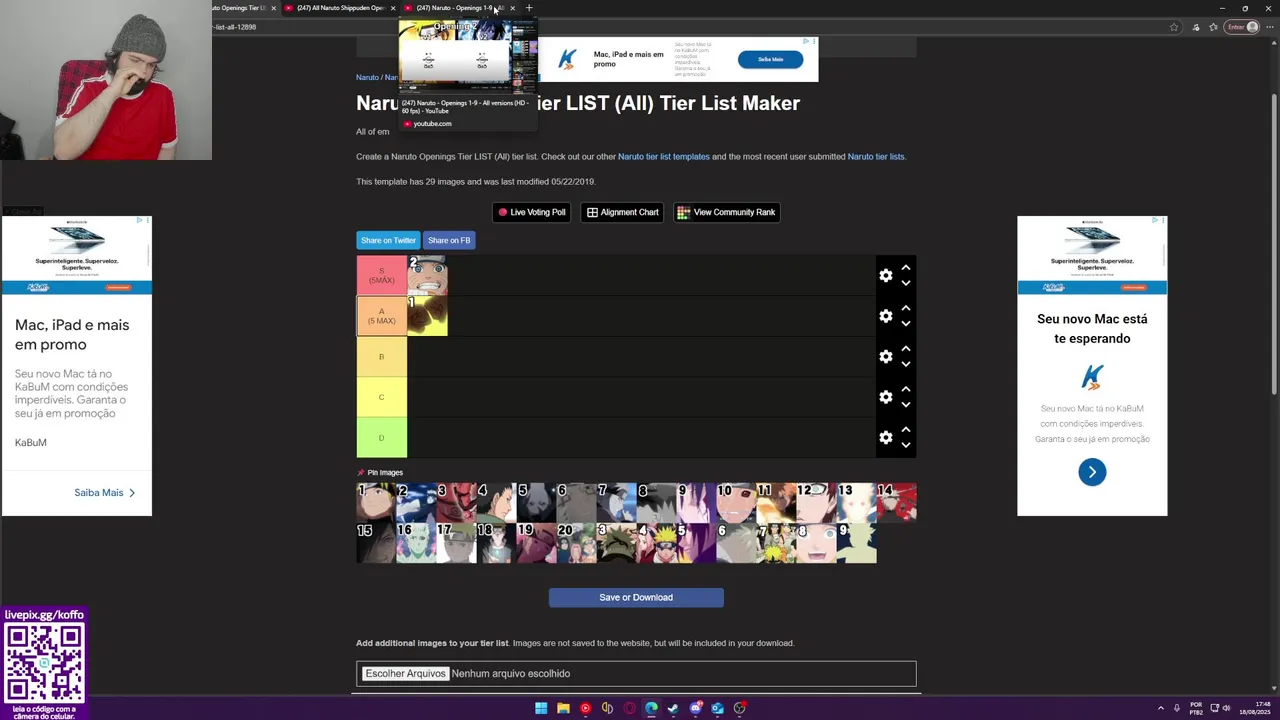Share the tier list on FB
Image resolution: width=1280 pixels, height=720 pixels.
click(448, 240)
